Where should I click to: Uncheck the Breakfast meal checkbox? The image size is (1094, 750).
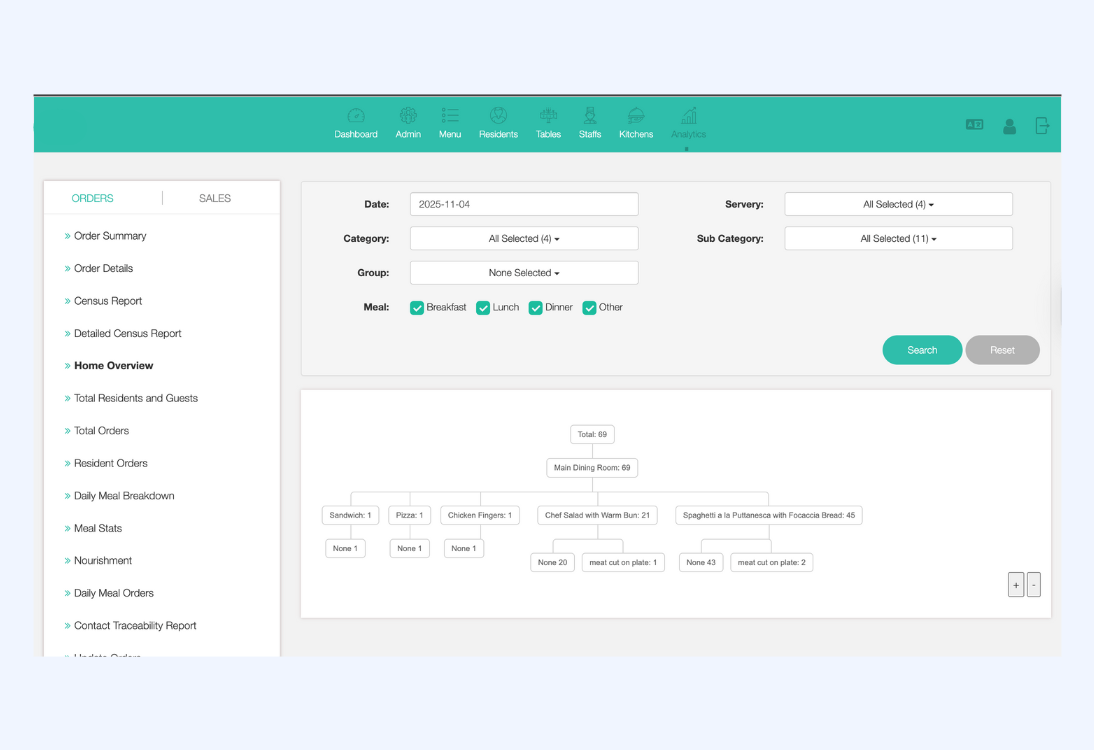pyautogui.click(x=417, y=308)
